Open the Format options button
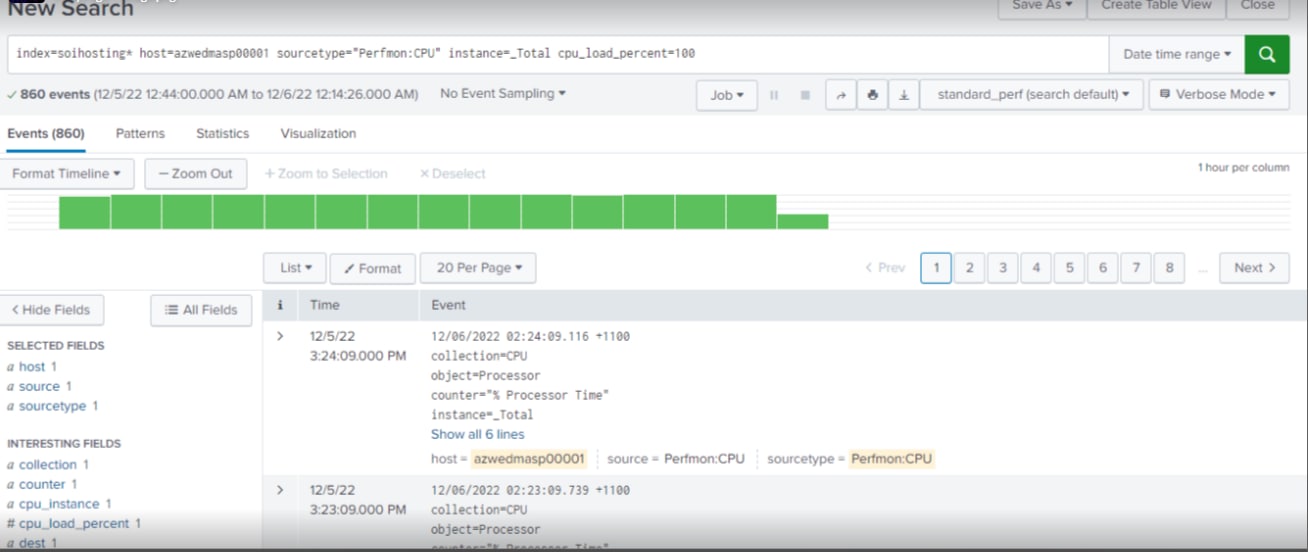1308x552 pixels. (372, 268)
